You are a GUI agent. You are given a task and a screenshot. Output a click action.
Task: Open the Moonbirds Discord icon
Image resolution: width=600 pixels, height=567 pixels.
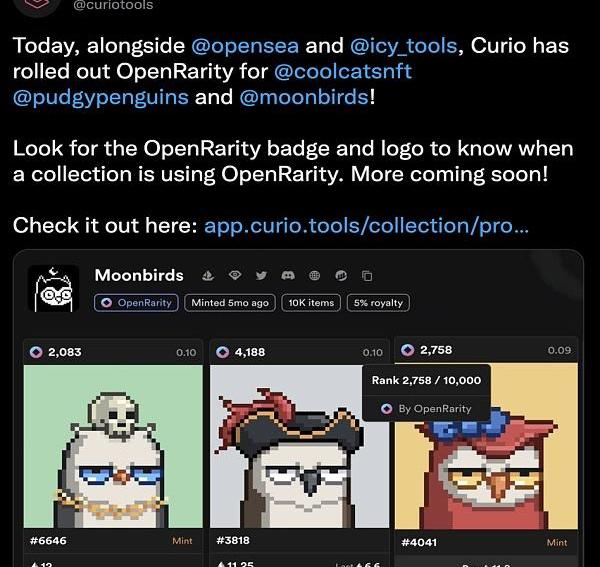click(x=288, y=275)
